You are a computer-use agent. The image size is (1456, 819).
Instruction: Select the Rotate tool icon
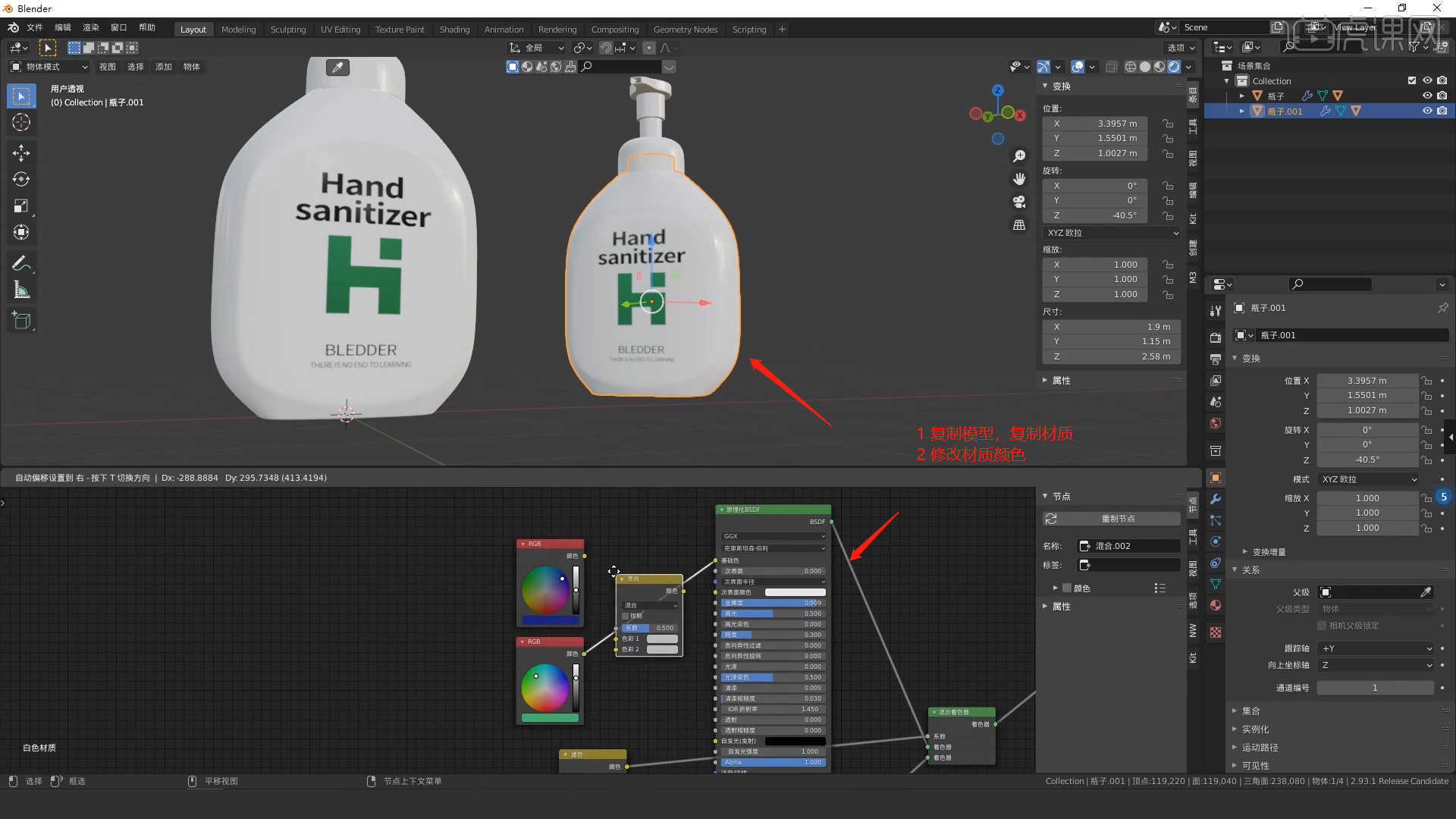click(x=21, y=180)
